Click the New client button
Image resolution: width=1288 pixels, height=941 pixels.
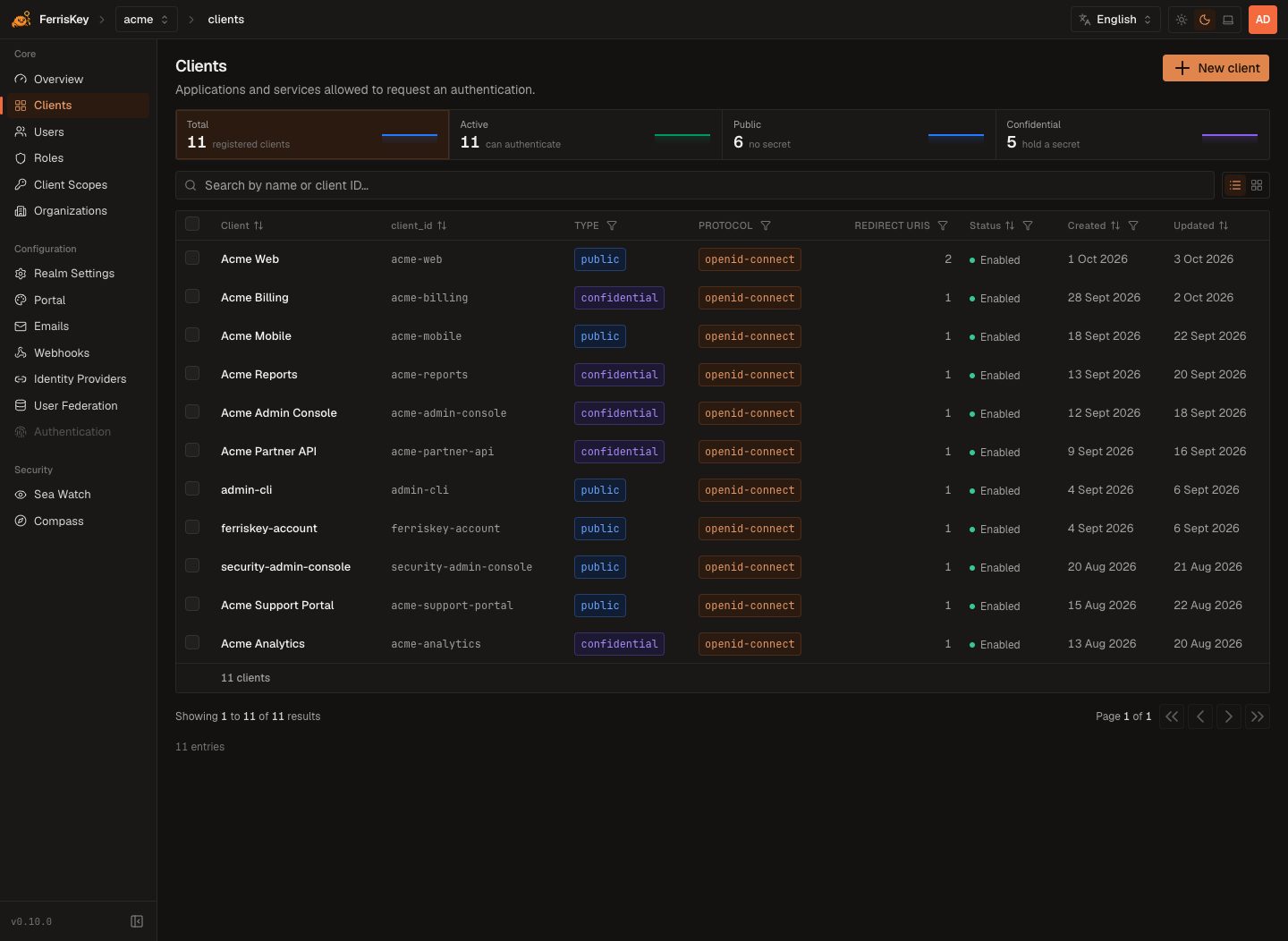pyautogui.click(x=1216, y=68)
